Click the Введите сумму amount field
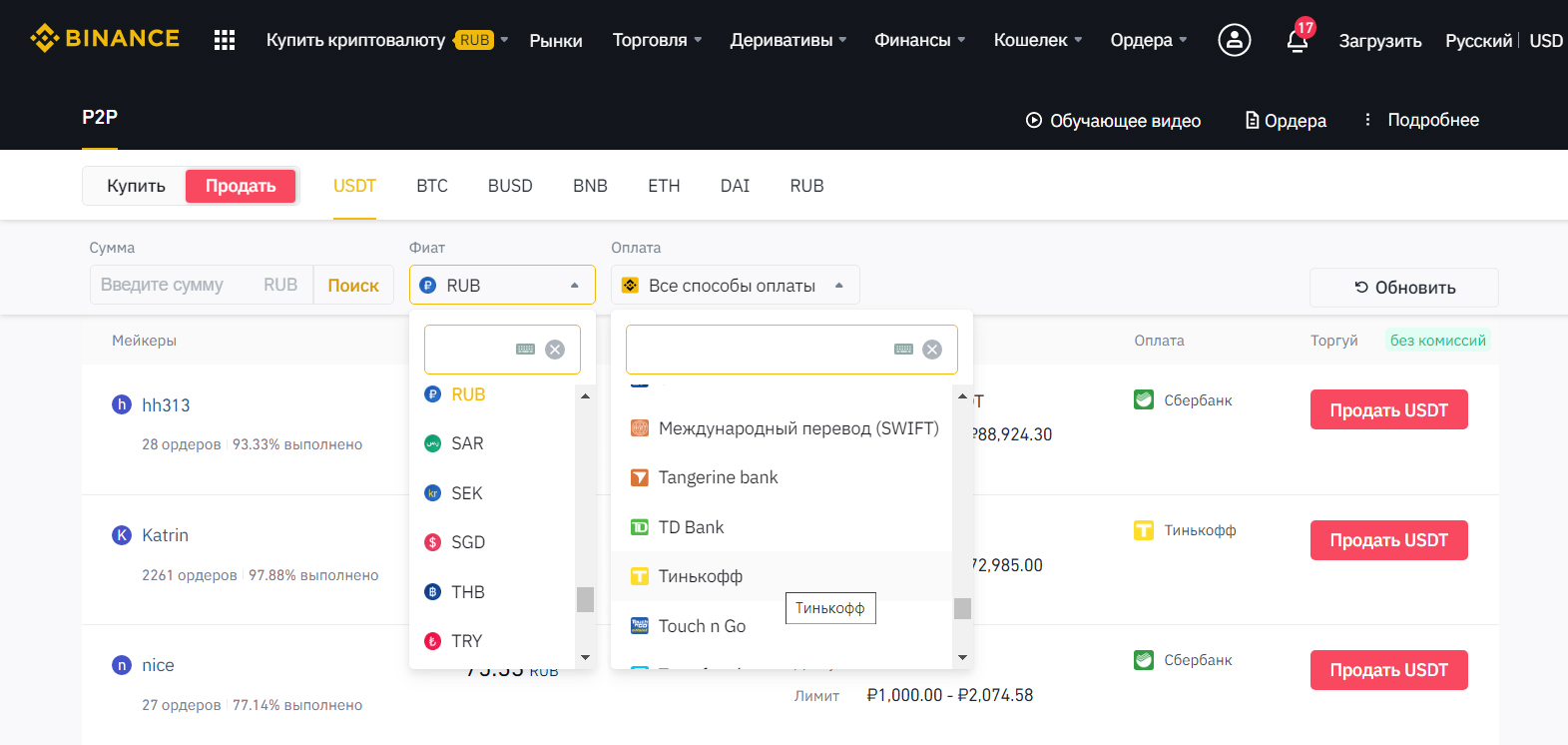 pyautogui.click(x=202, y=285)
